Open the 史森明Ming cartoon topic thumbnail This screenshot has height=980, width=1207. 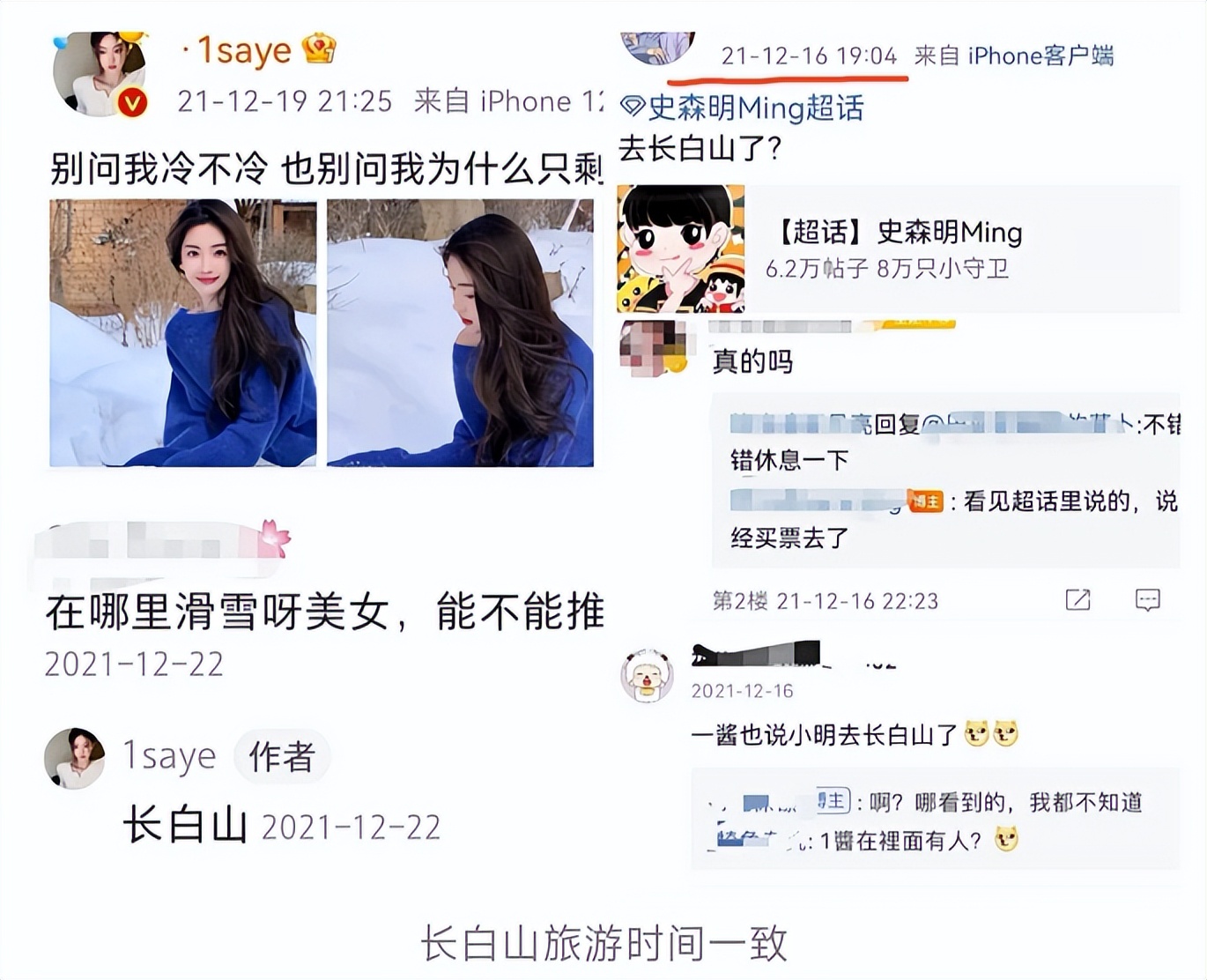coord(681,249)
